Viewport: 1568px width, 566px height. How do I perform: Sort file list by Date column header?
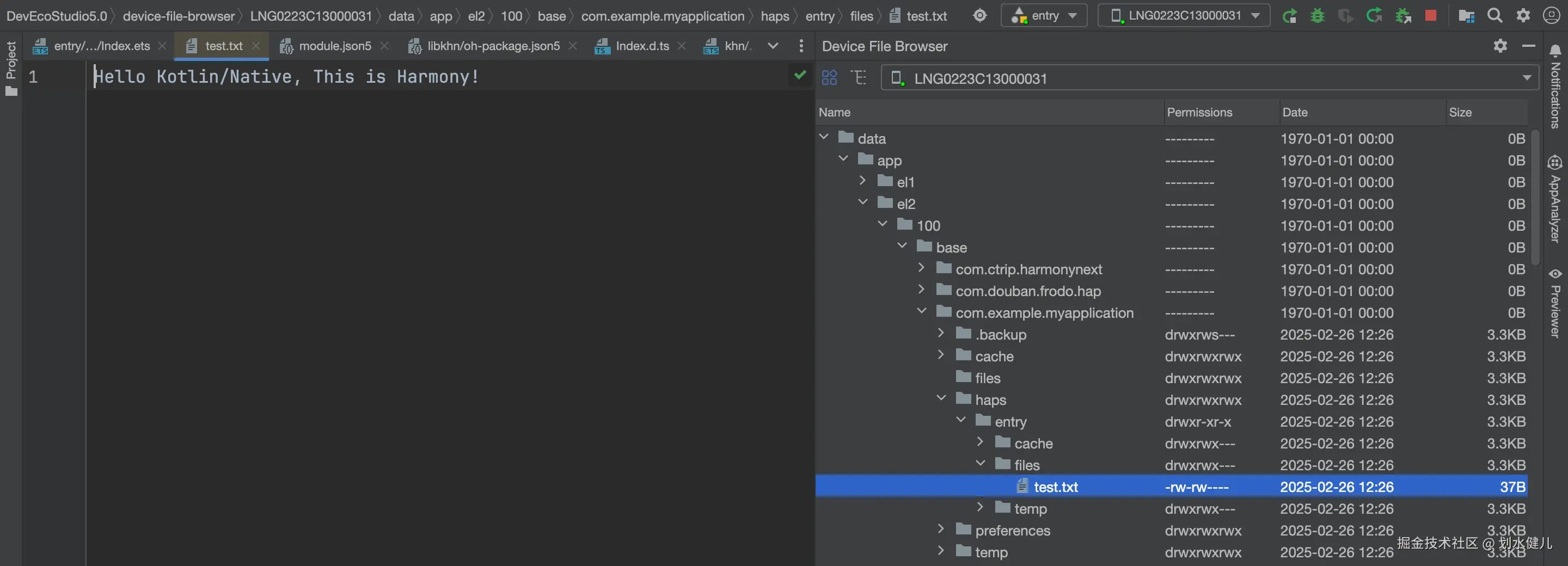click(1362, 112)
